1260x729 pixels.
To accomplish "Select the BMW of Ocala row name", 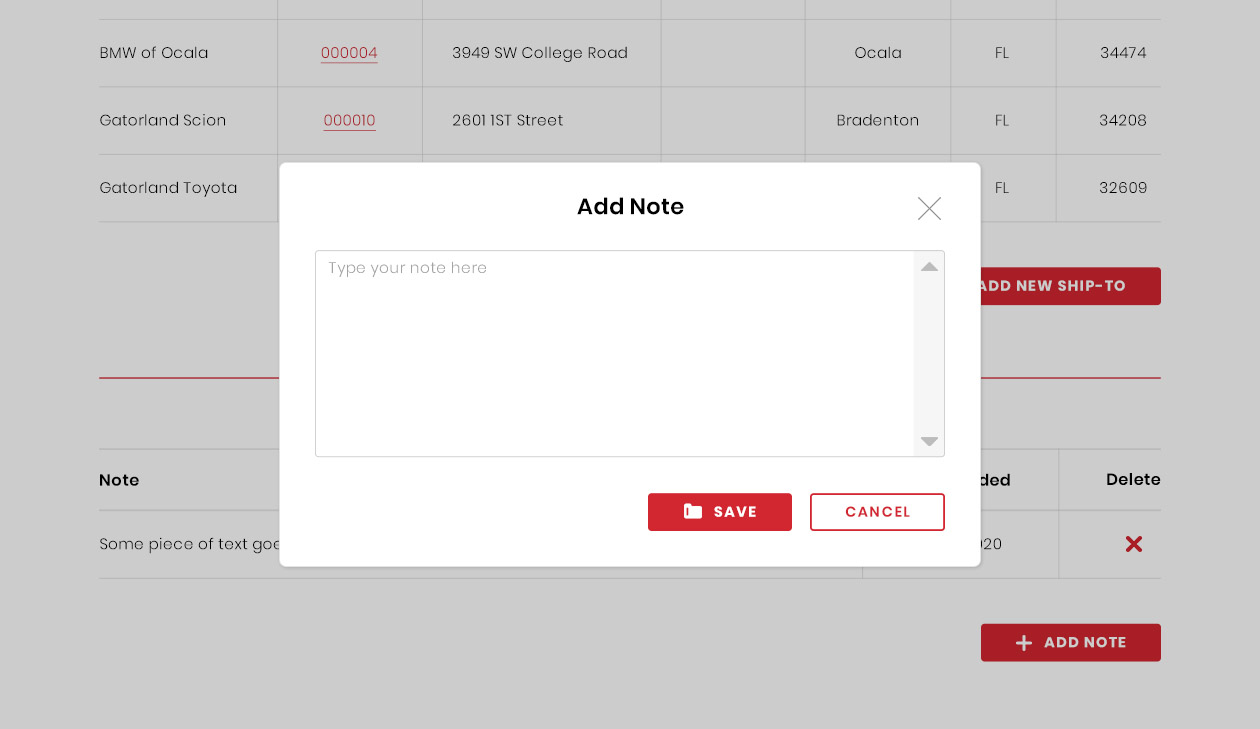I will point(154,53).
